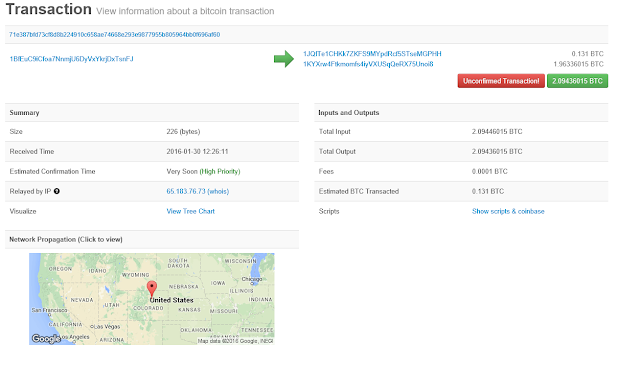Click the red map pin marker
This screenshot has height=369, width=640.
[x=152, y=289]
